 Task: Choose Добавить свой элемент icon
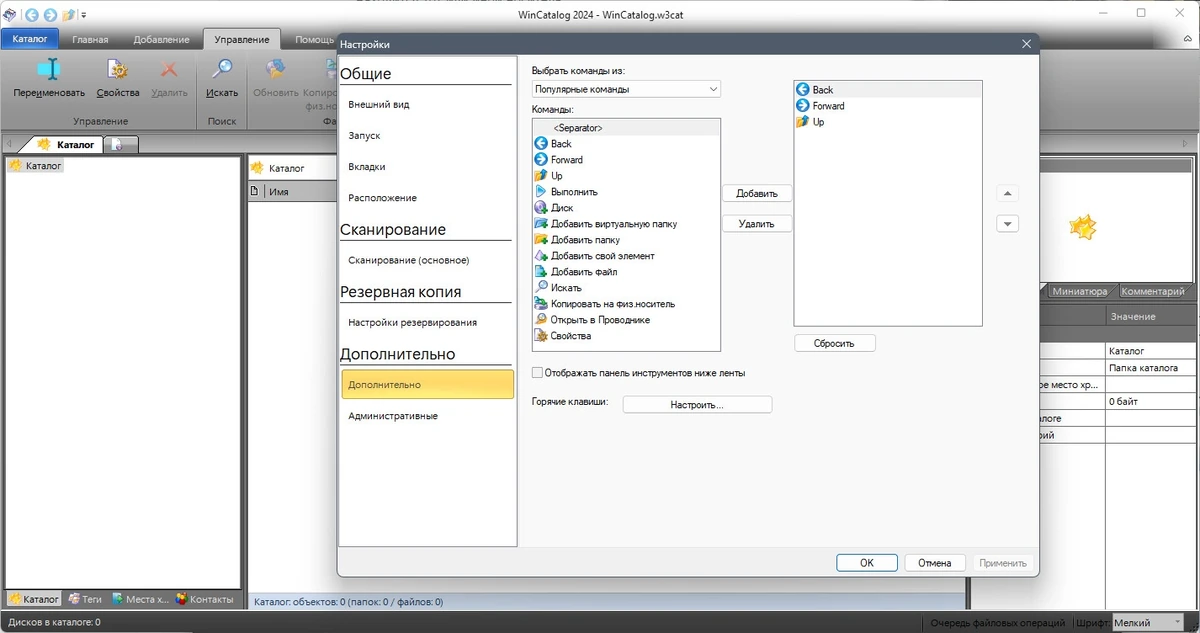(x=541, y=256)
